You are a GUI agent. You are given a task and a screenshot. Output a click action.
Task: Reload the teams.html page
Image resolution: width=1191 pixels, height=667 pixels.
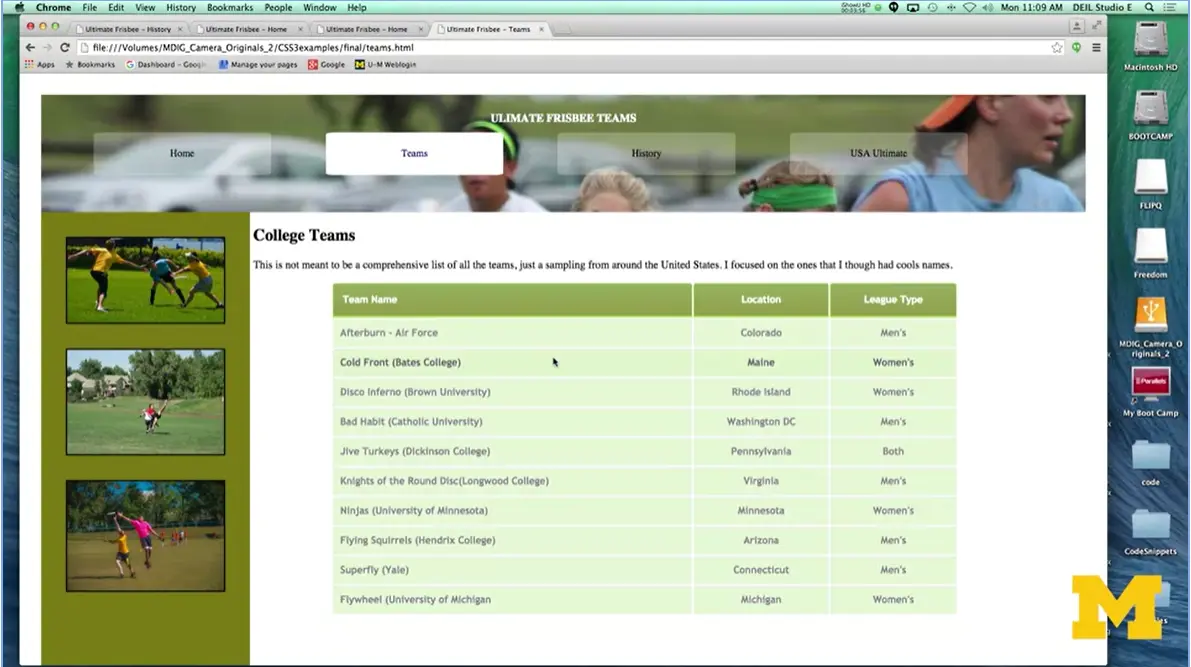63,47
